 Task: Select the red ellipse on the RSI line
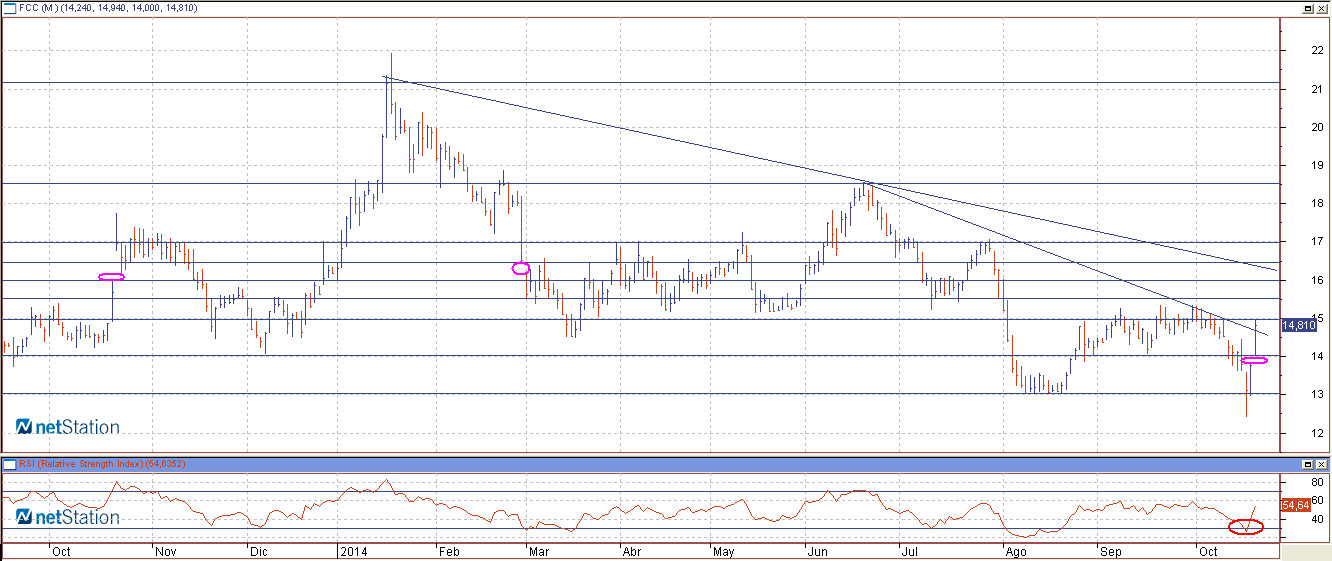(1246, 526)
